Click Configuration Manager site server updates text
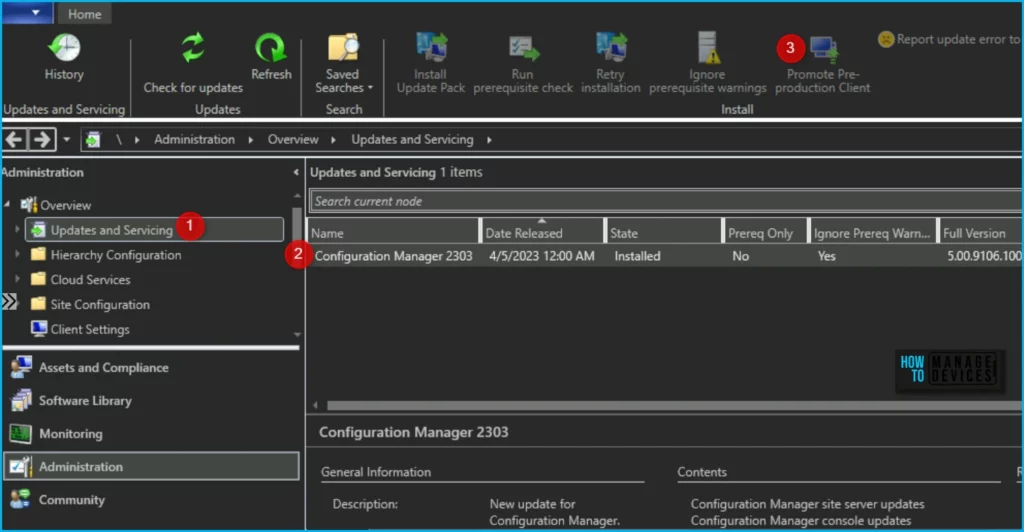1024x532 pixels. (x=808, y=504)
